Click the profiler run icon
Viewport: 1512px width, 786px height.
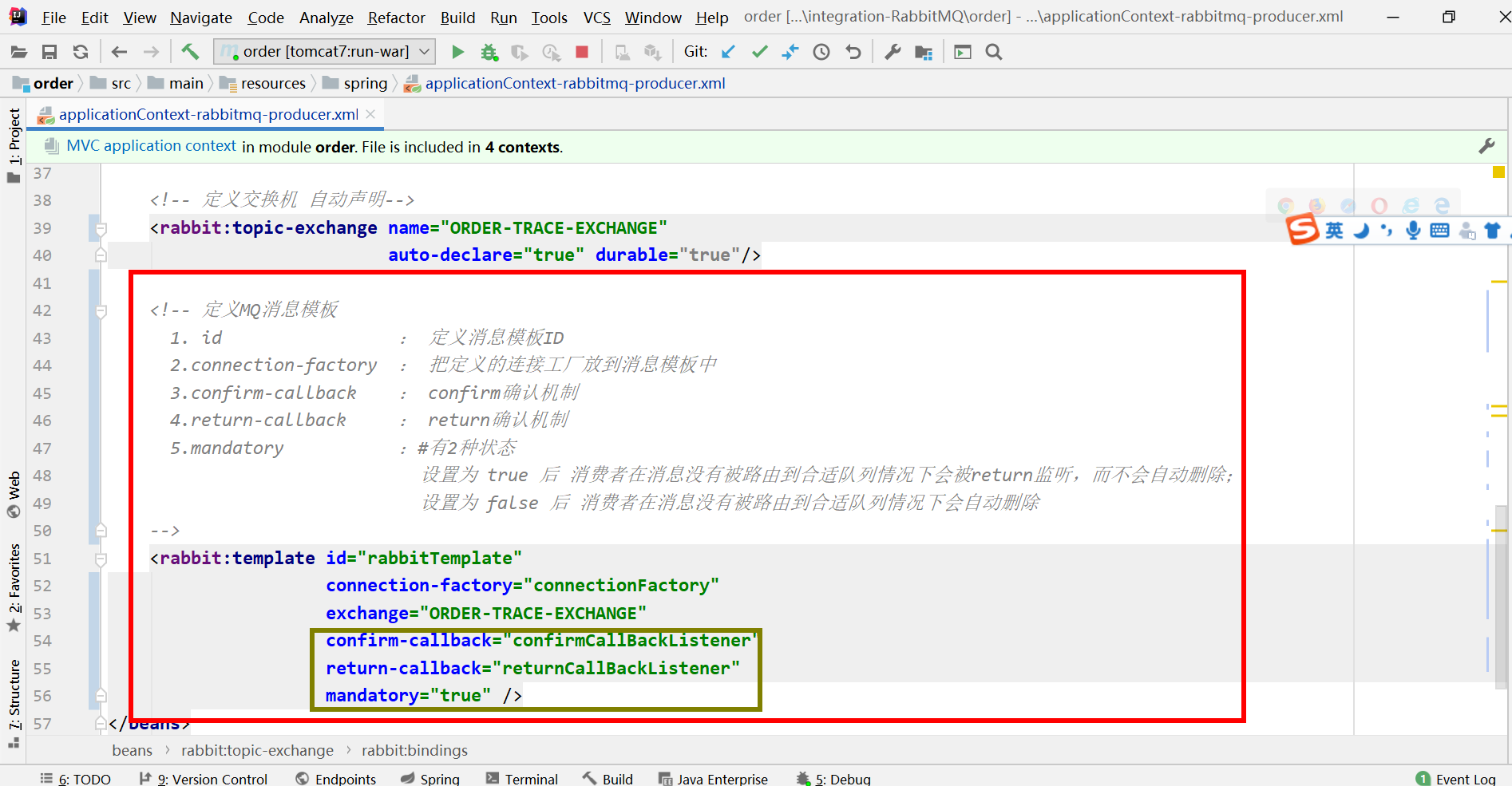click(551, 52)
